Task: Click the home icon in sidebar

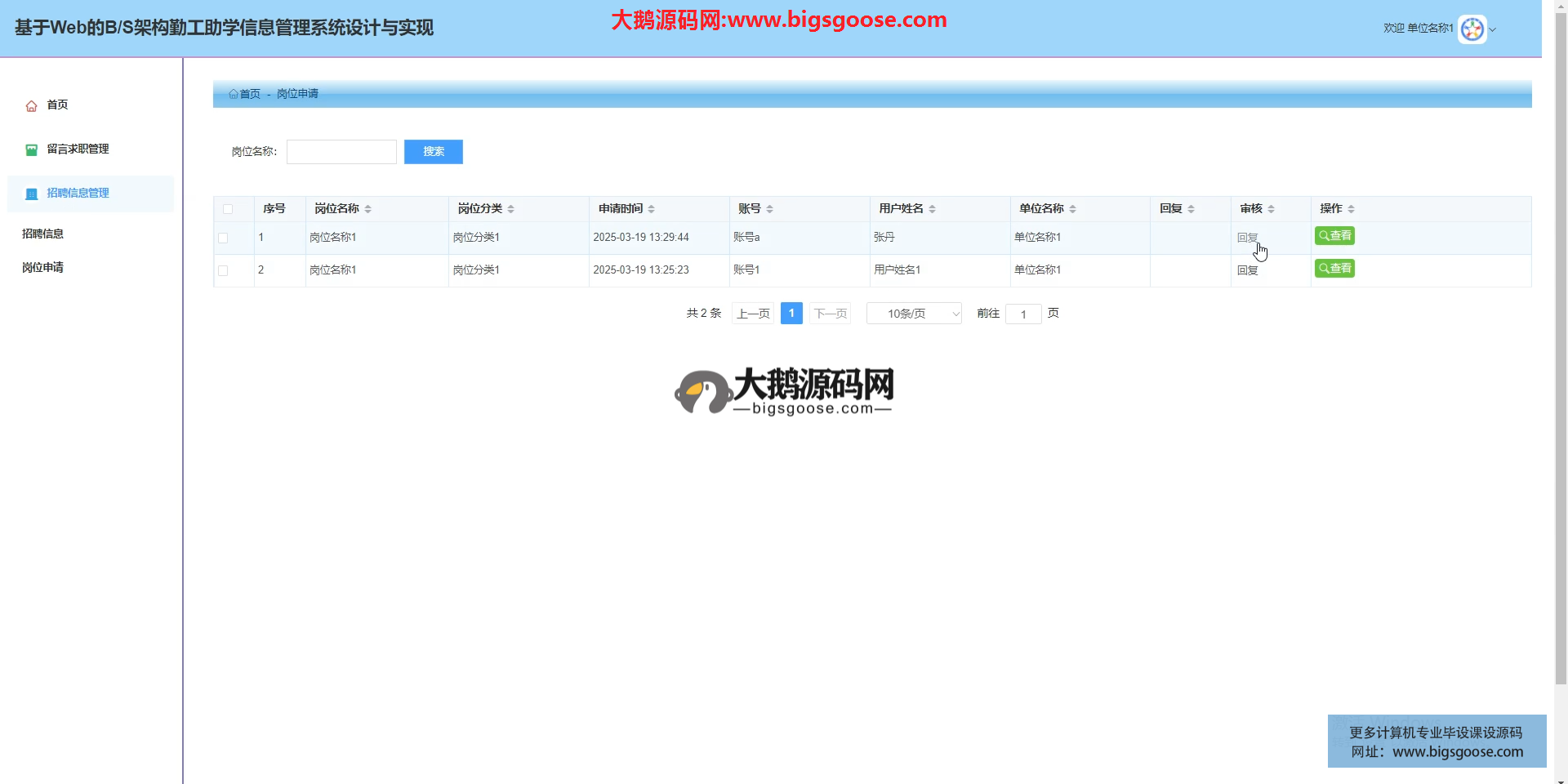Action: 32,106
